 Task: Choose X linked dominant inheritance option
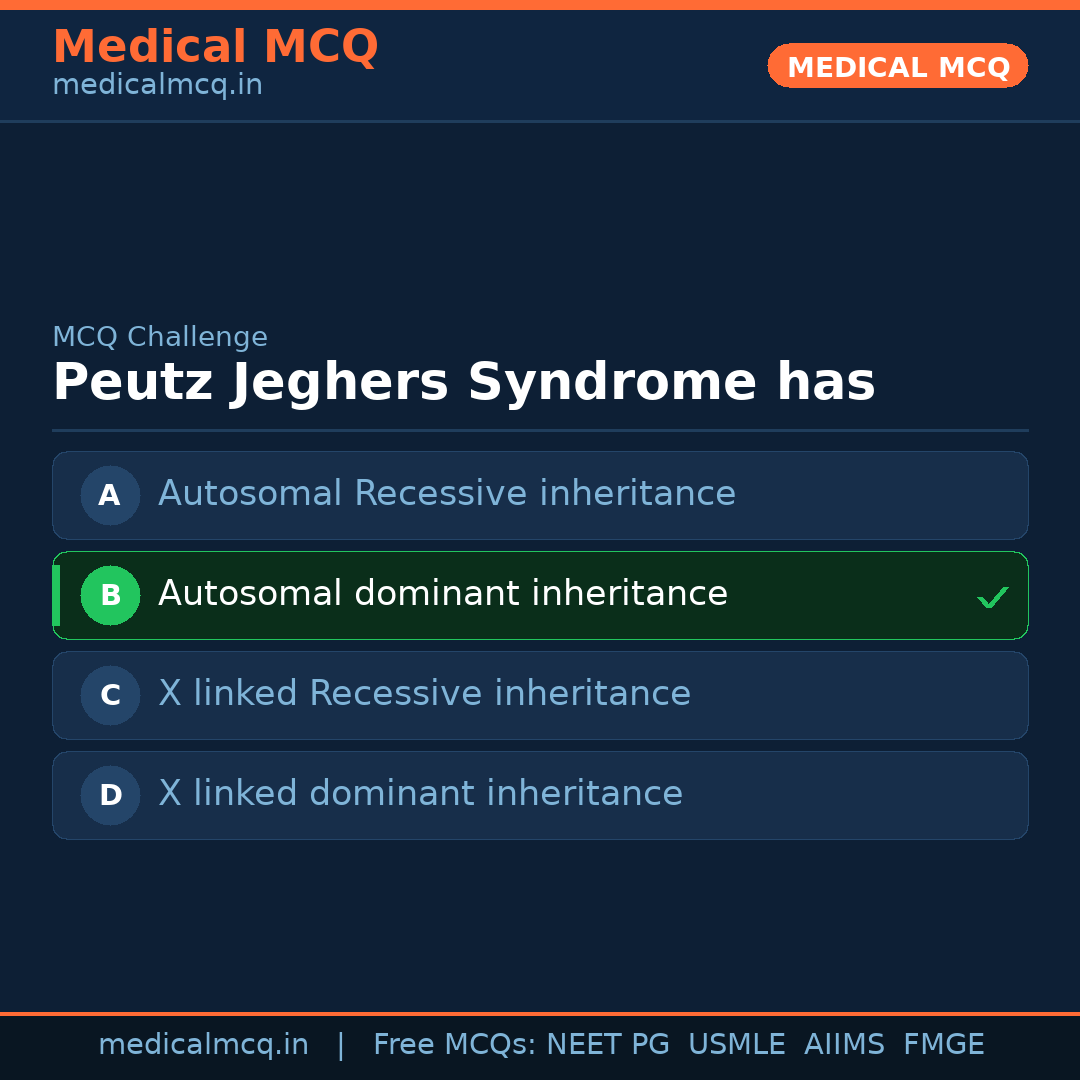(x=420, y=794)
